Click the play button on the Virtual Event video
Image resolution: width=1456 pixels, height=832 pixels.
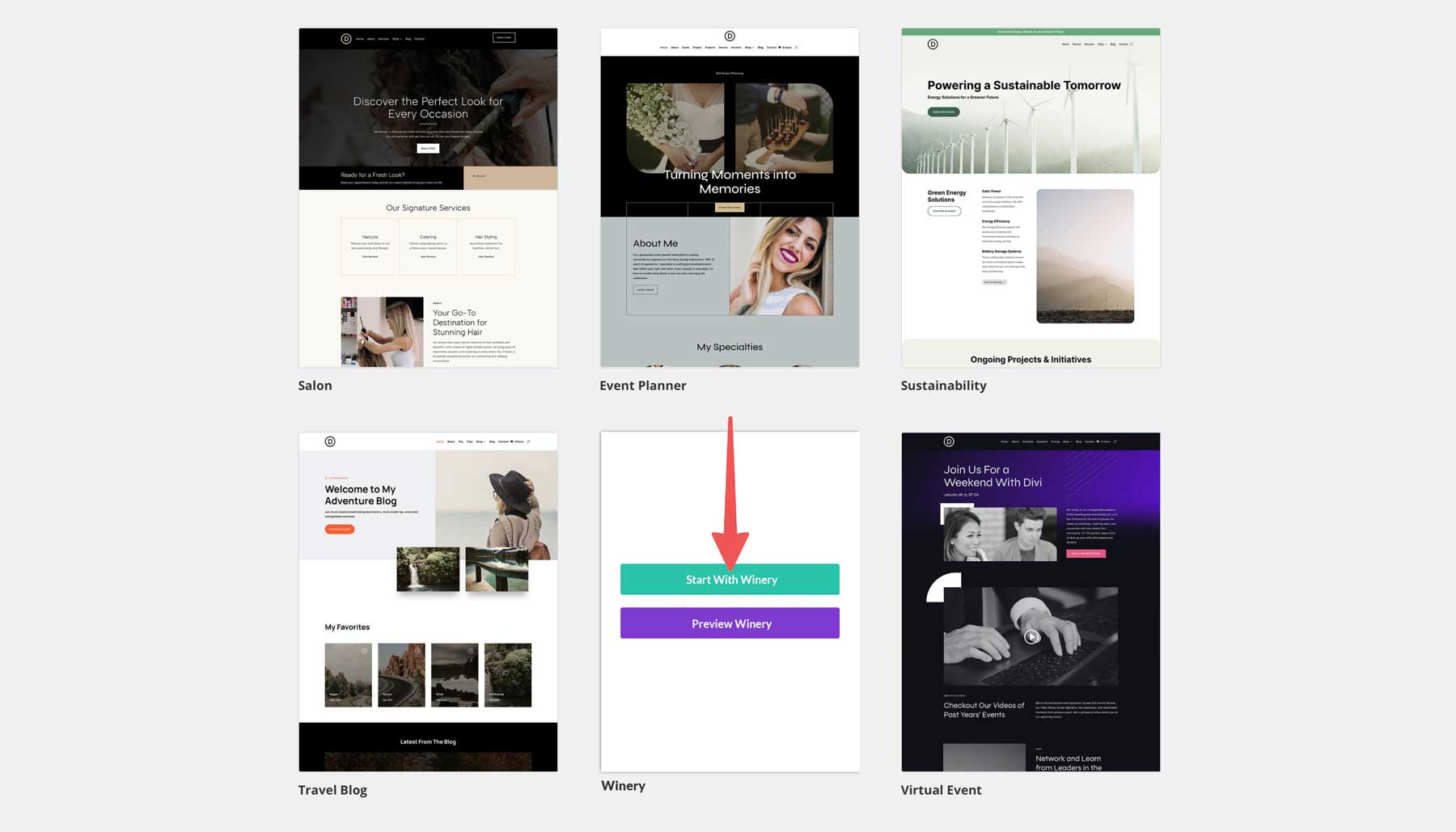pyautogui.click(x=1031, y=638)
